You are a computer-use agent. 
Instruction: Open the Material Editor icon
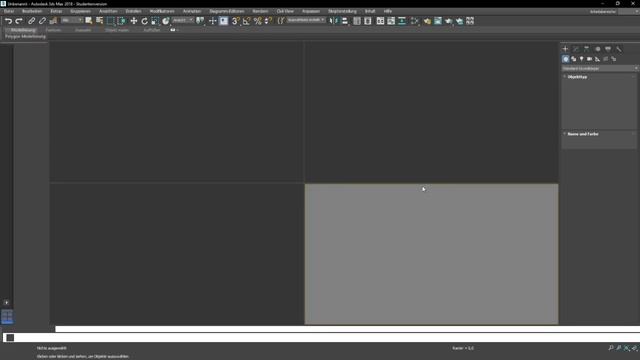(415, 21)
